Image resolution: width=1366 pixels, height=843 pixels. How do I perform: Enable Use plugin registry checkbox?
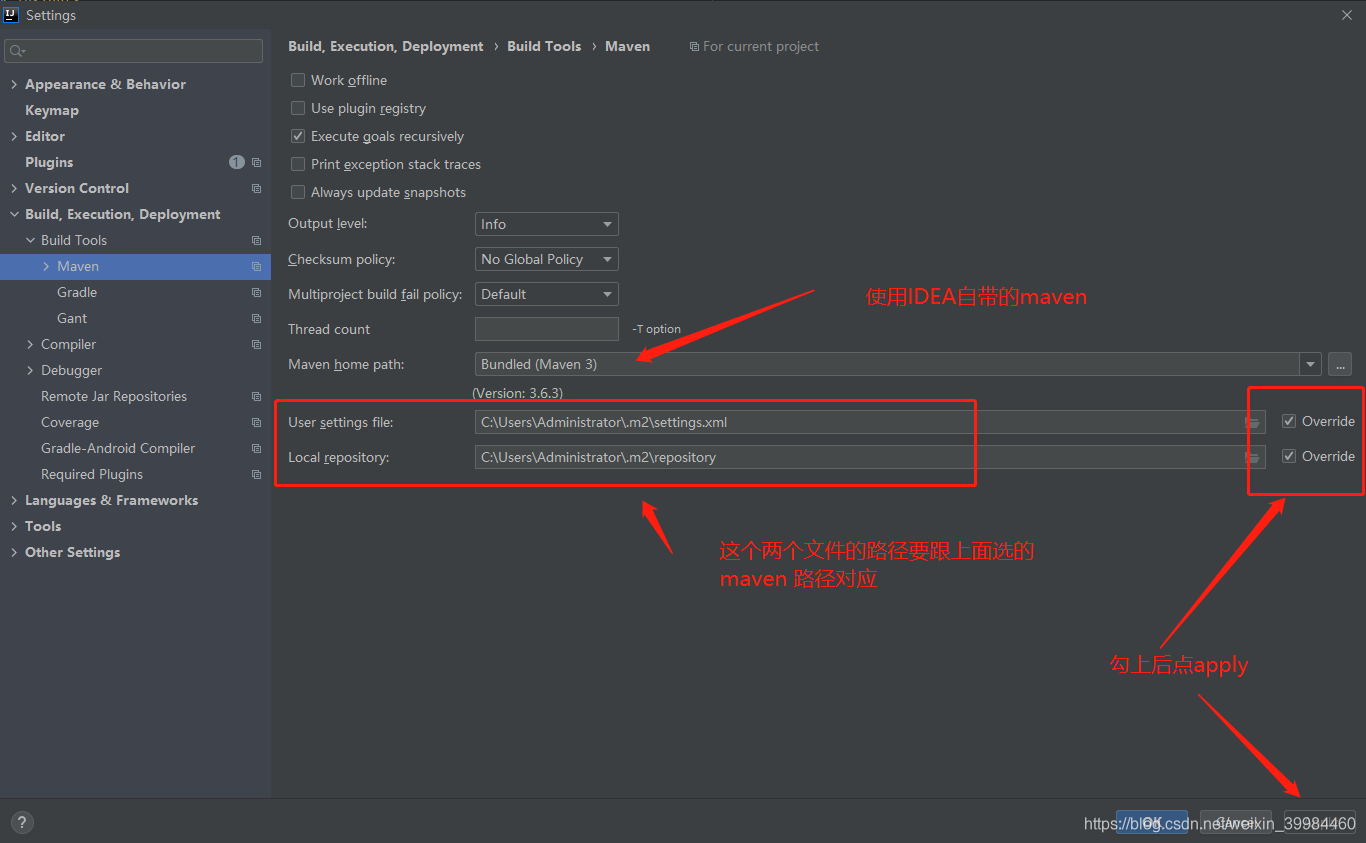(298, 108)
